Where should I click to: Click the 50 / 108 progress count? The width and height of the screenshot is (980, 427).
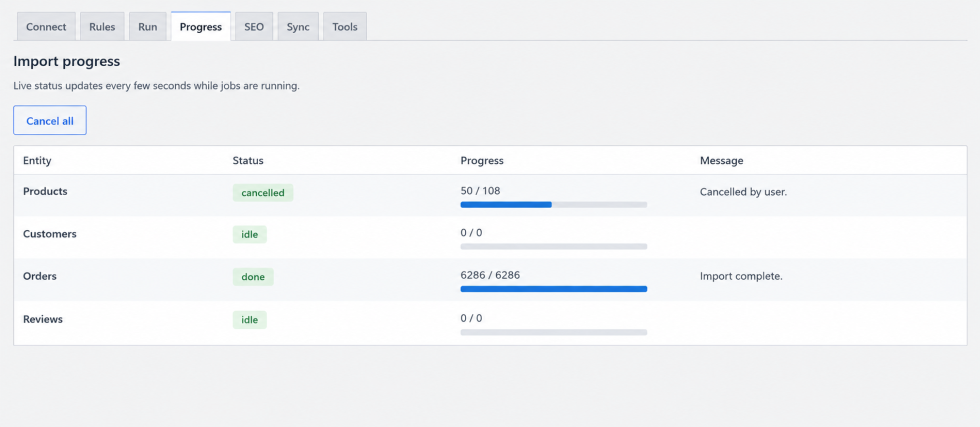point(481,191)
